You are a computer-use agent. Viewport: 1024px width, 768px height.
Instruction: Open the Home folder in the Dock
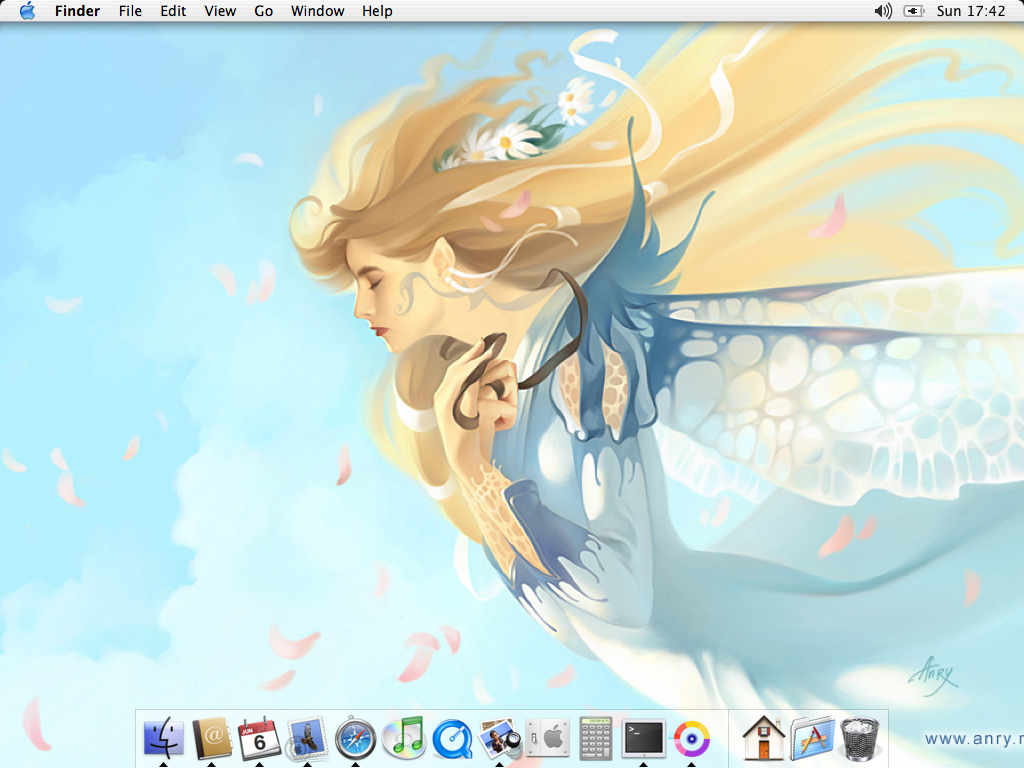click(763, 738)
